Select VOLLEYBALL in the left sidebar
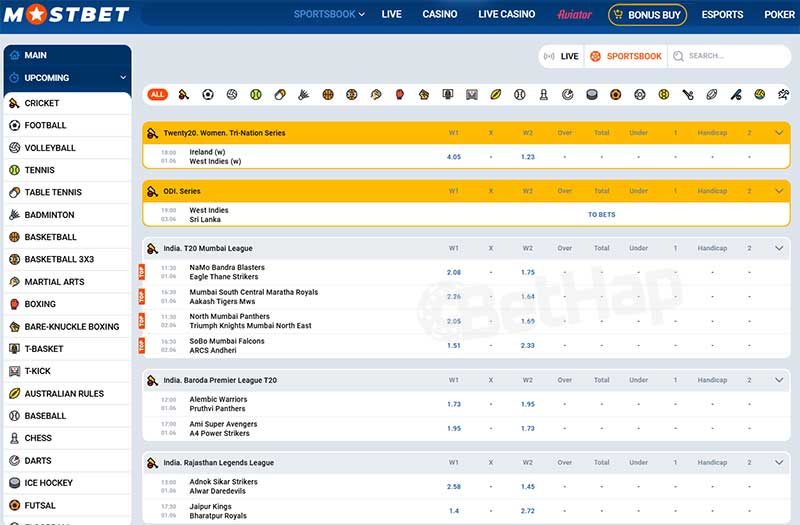Screen dimensions: 800x525 click(67, 148)
